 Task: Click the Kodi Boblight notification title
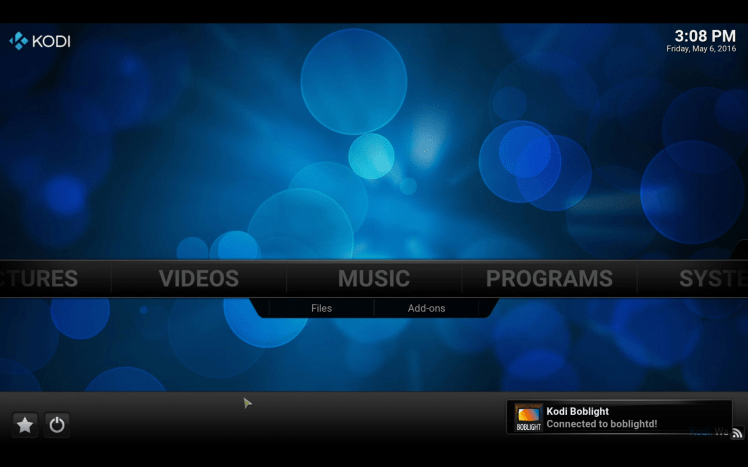point(577,411)
